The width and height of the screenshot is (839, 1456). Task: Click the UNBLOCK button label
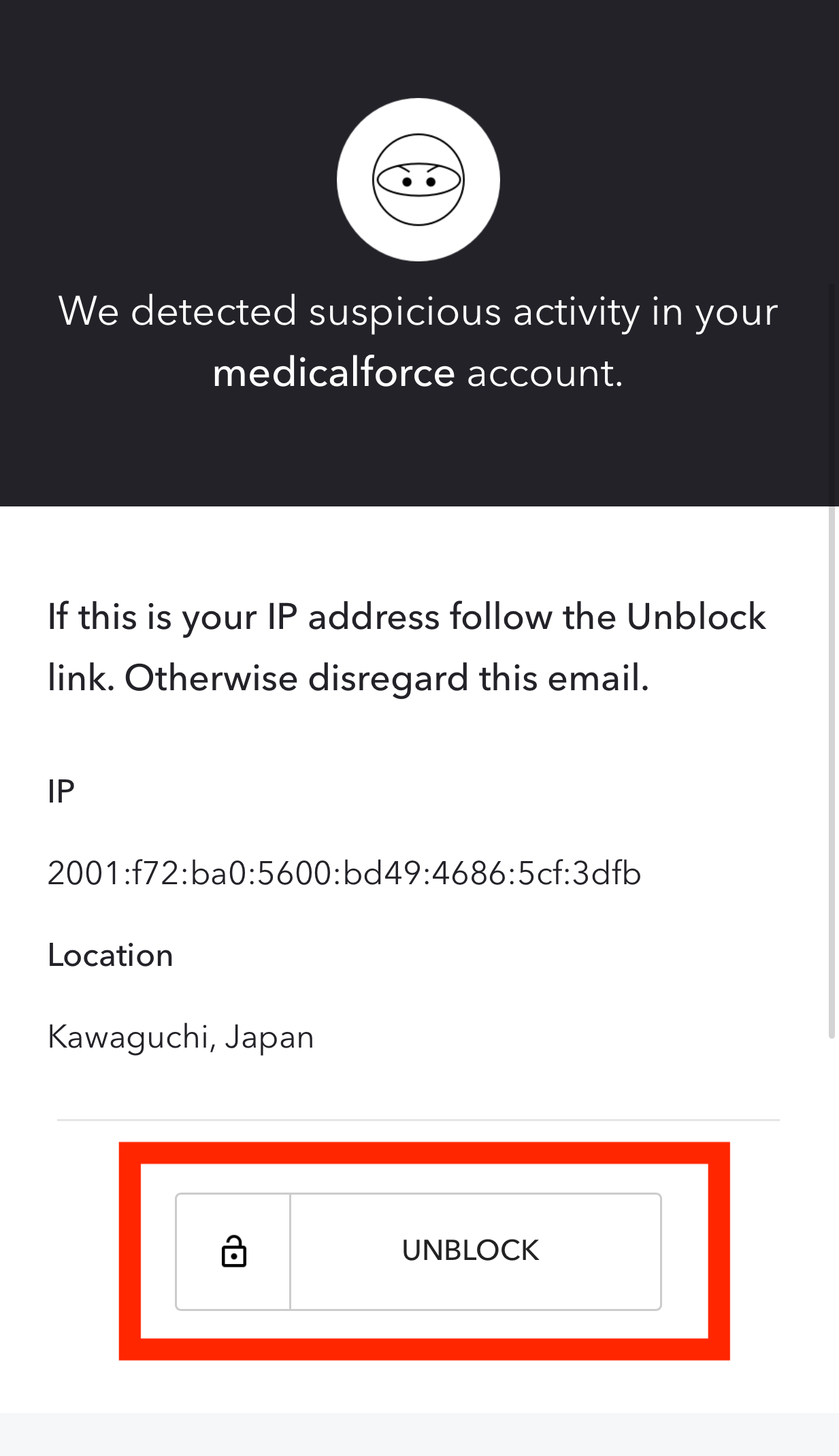(470, 1251)
